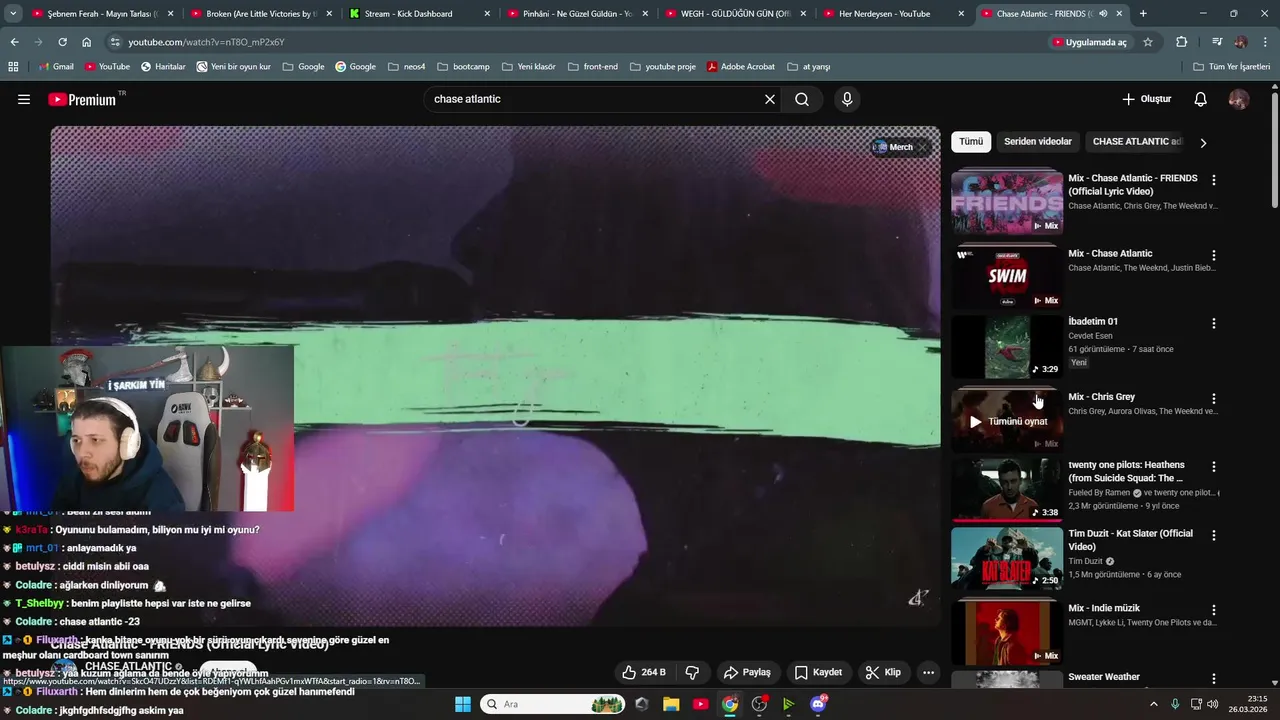Open İbadetim 01 video thumbnail
This screenshot has width=1280, height=720.
point(1006,347)
